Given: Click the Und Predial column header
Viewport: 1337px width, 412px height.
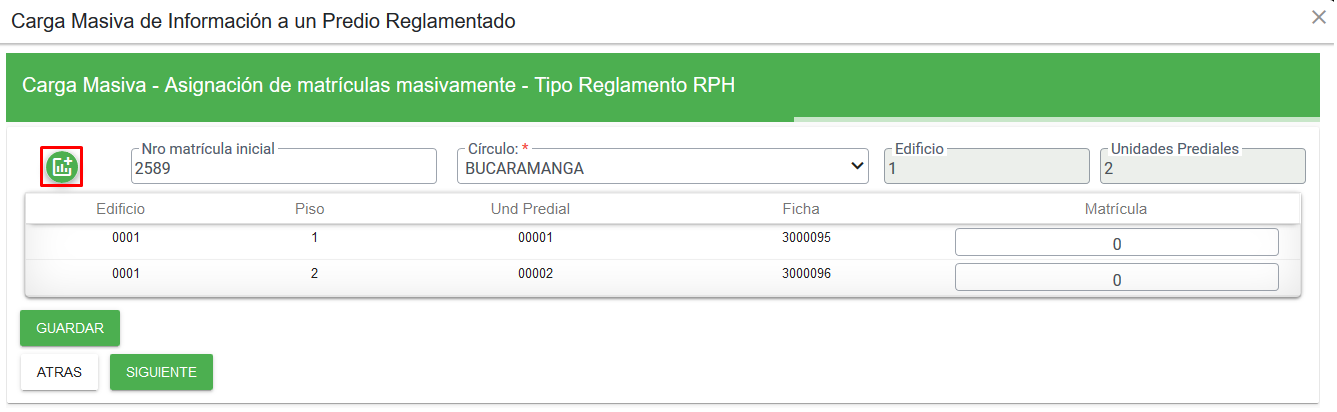Looking at the screenshot, I should pyautogui.click(x=530, y=209).
